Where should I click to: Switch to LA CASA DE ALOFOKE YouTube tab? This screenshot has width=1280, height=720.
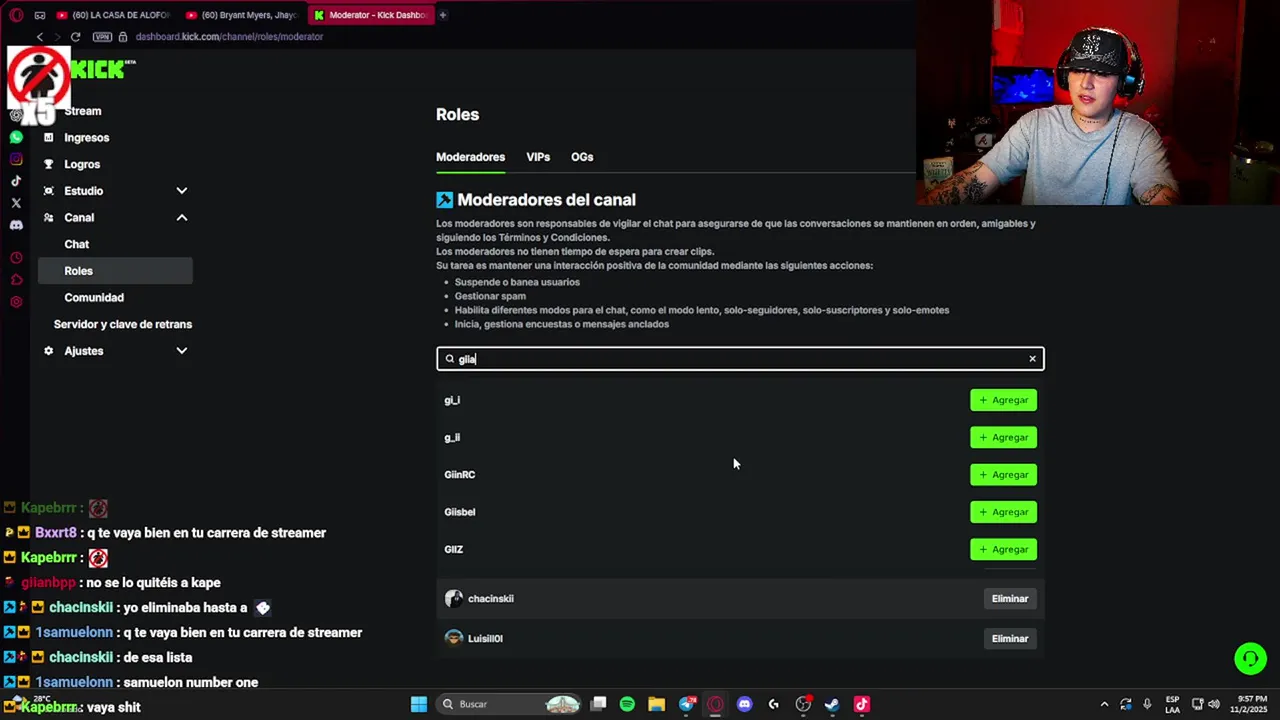click(113, 15)
